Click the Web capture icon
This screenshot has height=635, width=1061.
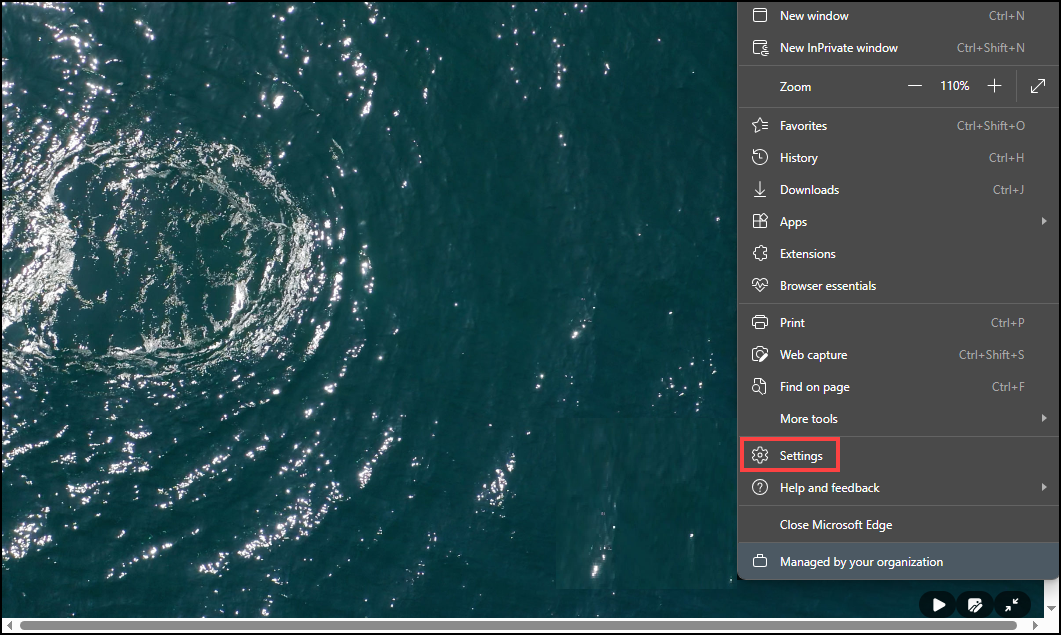pyautogui.click(x=760, y=355)
